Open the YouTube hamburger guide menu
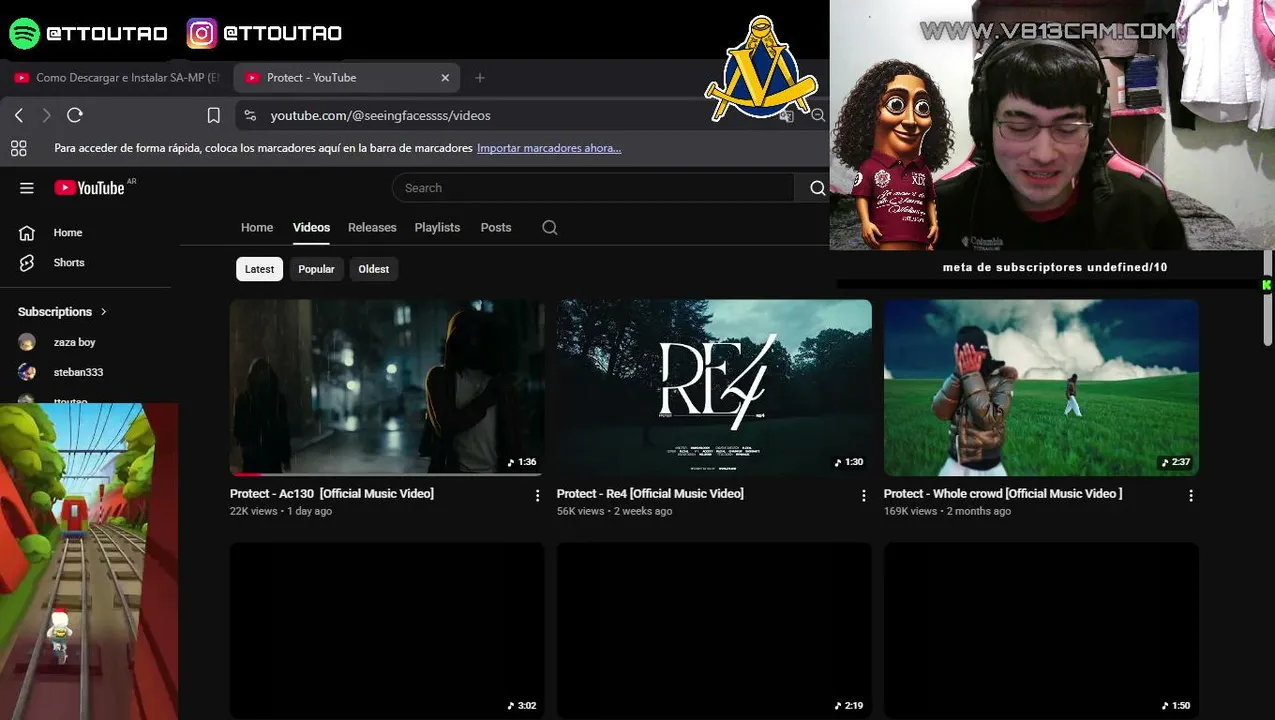The height and width of the screenshot is (720, 1275). tap(27, 188)
